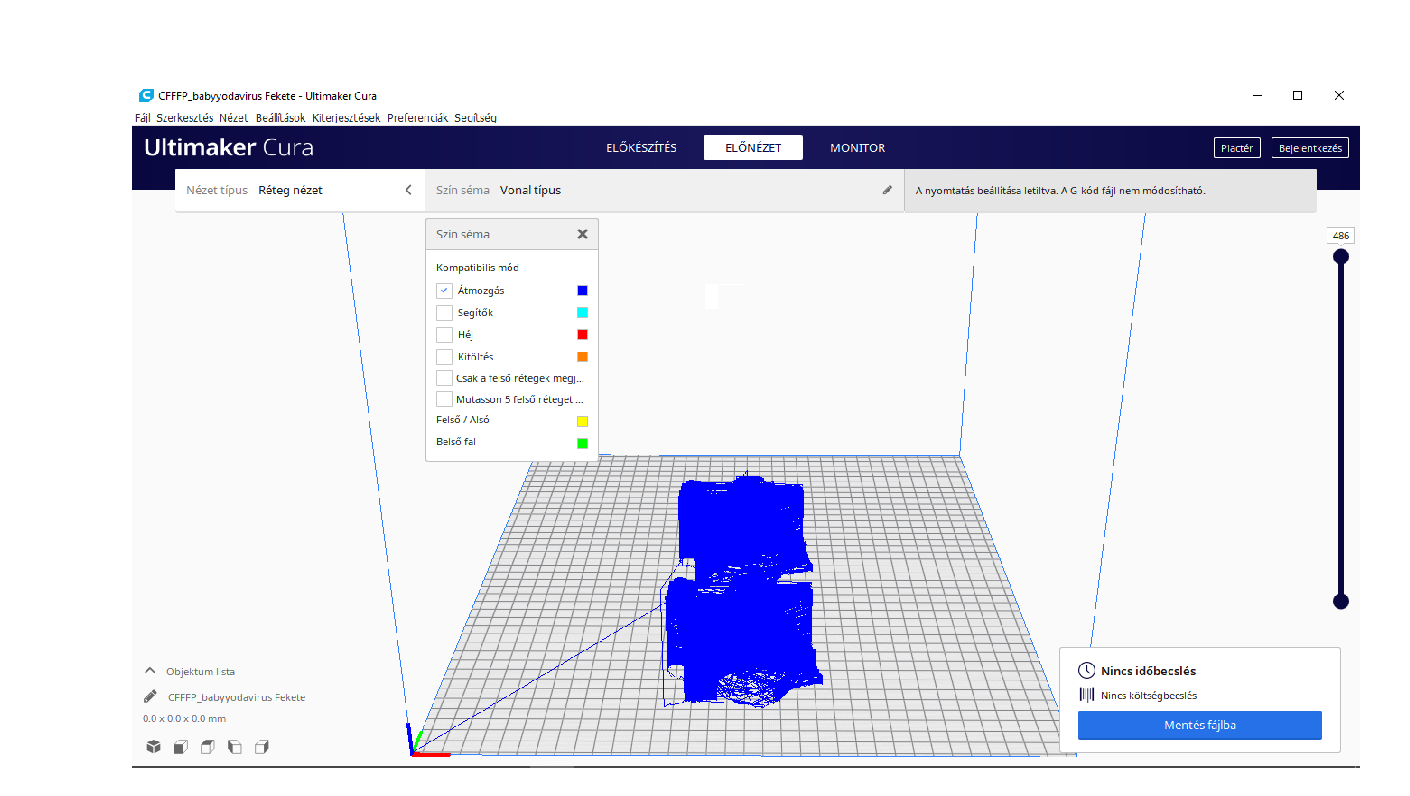Viewport: 1410px width, 796px height.
Task: Maximize the Ultimaker Cura window
Action: coord(1297,96)
